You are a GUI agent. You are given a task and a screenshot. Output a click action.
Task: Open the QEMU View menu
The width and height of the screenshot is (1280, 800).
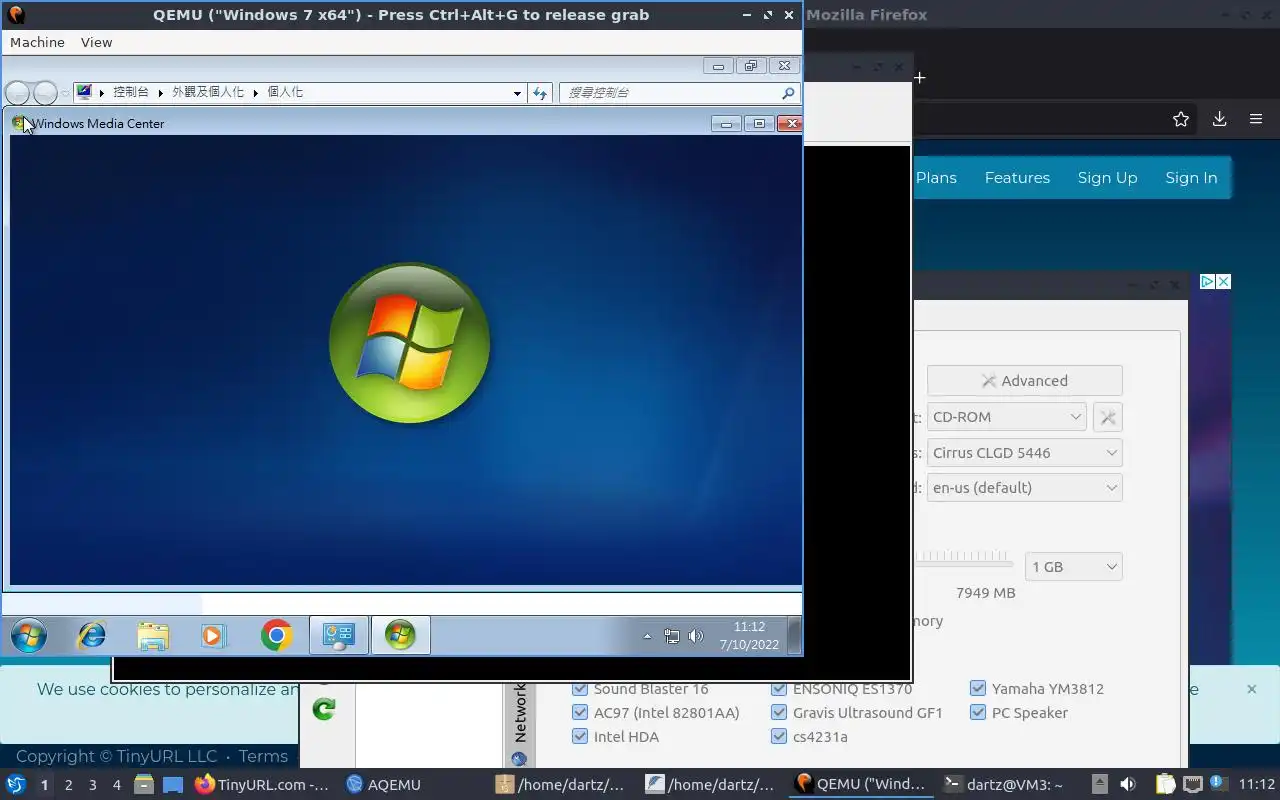[x=96, y=42]
